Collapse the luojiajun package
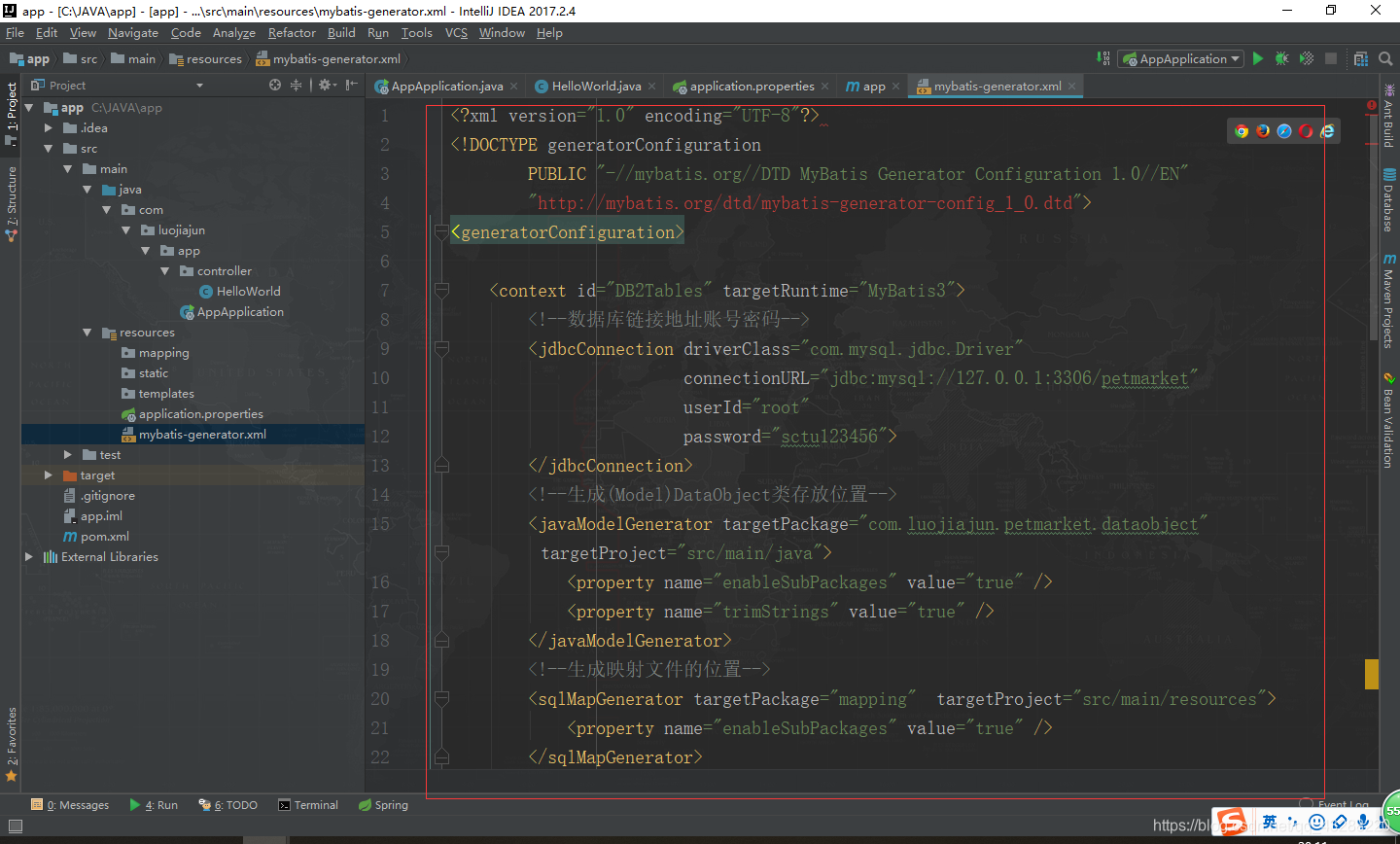Screen dimensions: 1400x844 pyautogui.click(x=126, y=230)
